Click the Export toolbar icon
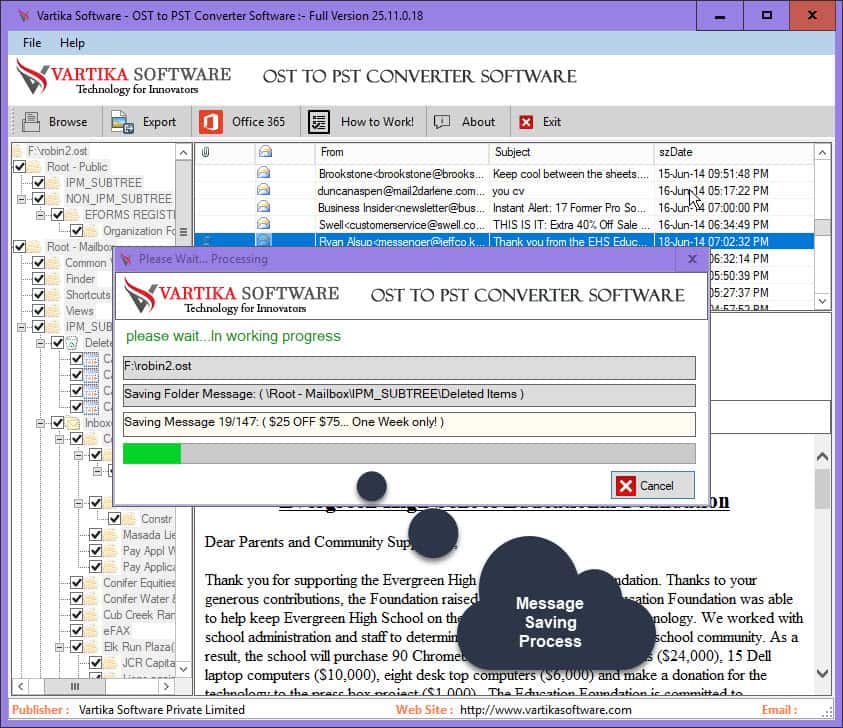This screenshot has height=728, width=843. (x=122, y=122)
